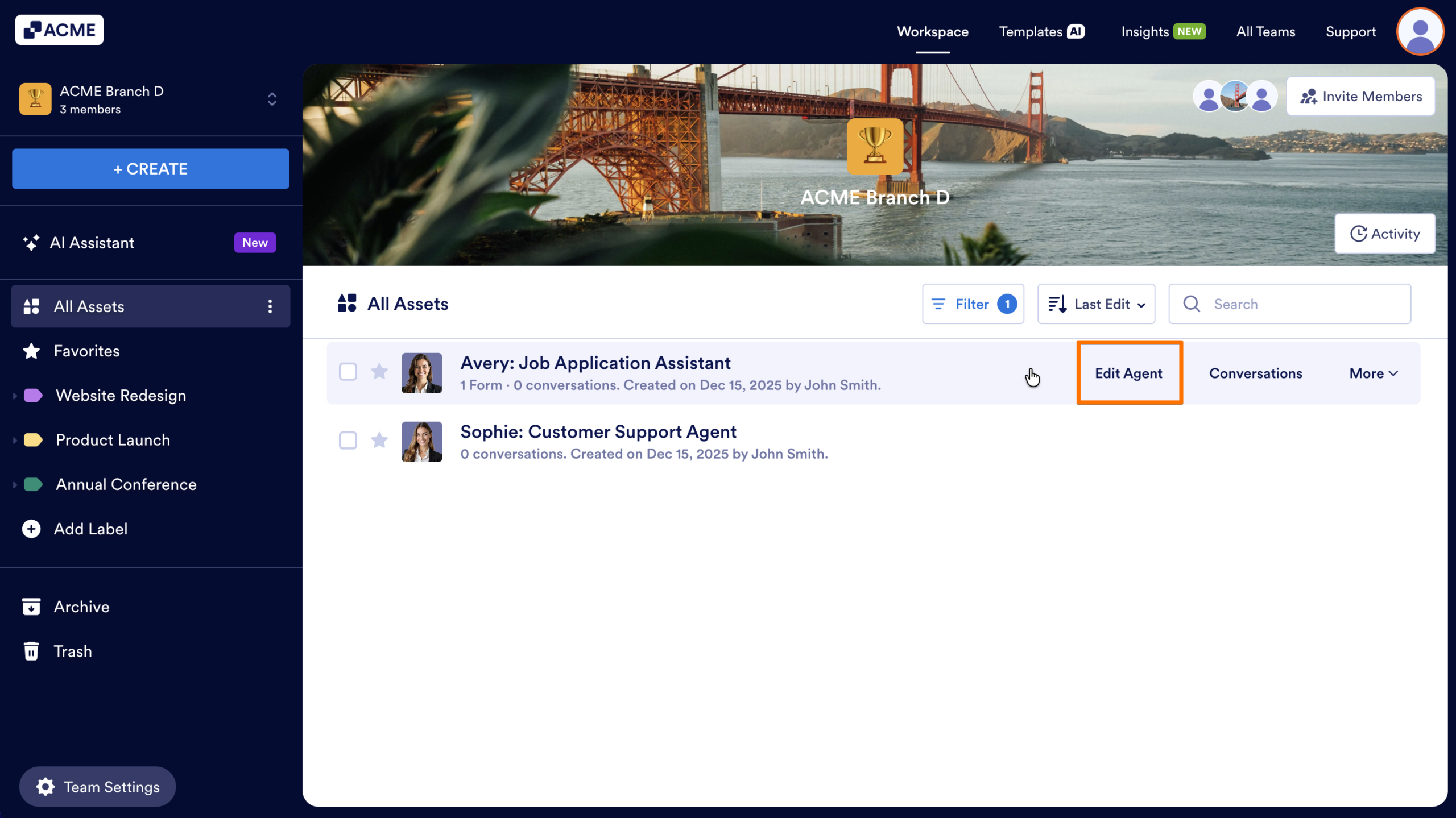
Task: Favorite Sophie: Customer Support Agent with the star
Action: (x=380, y=441)
